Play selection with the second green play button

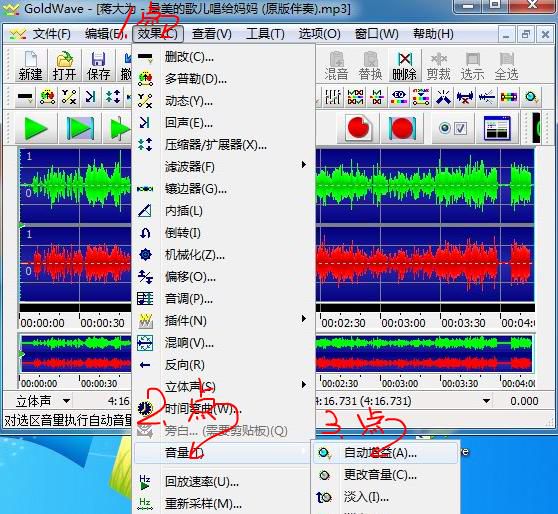tap(80, 128)
